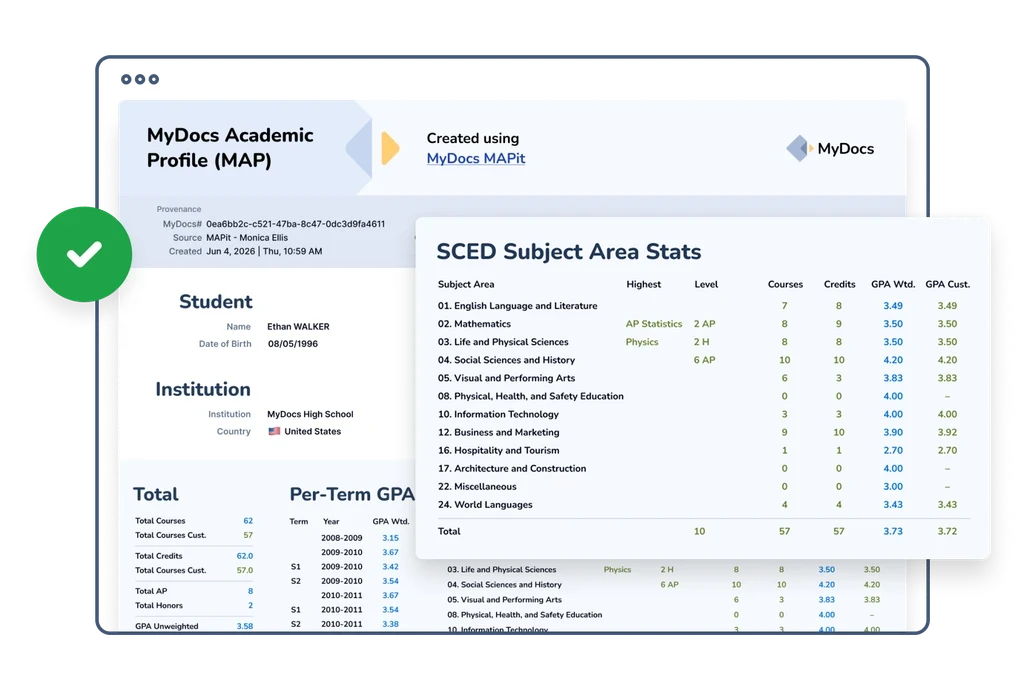The image size is (1024, 689).
Task: Click the SCED Subject Area Stats heading
Action: 568,251
